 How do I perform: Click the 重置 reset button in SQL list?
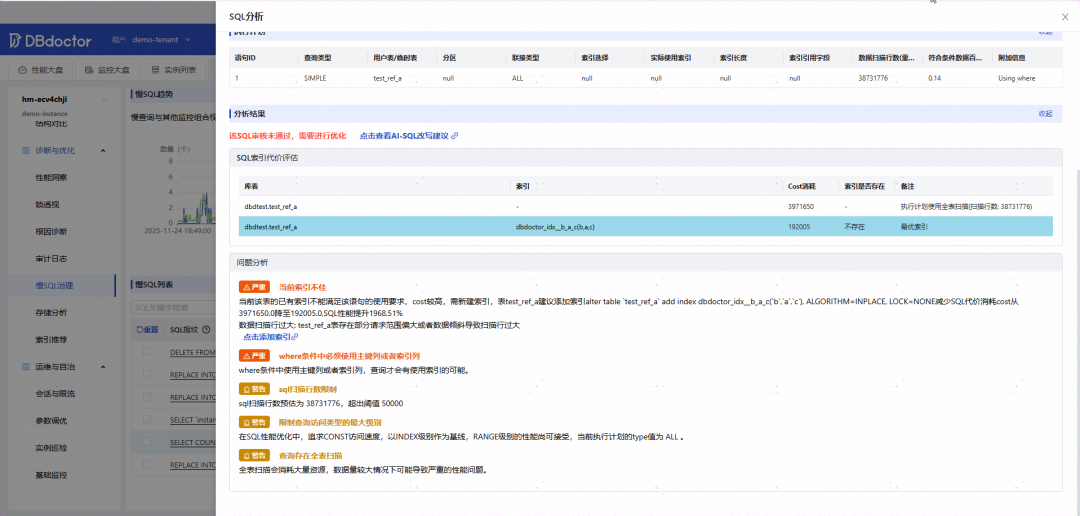147,329
